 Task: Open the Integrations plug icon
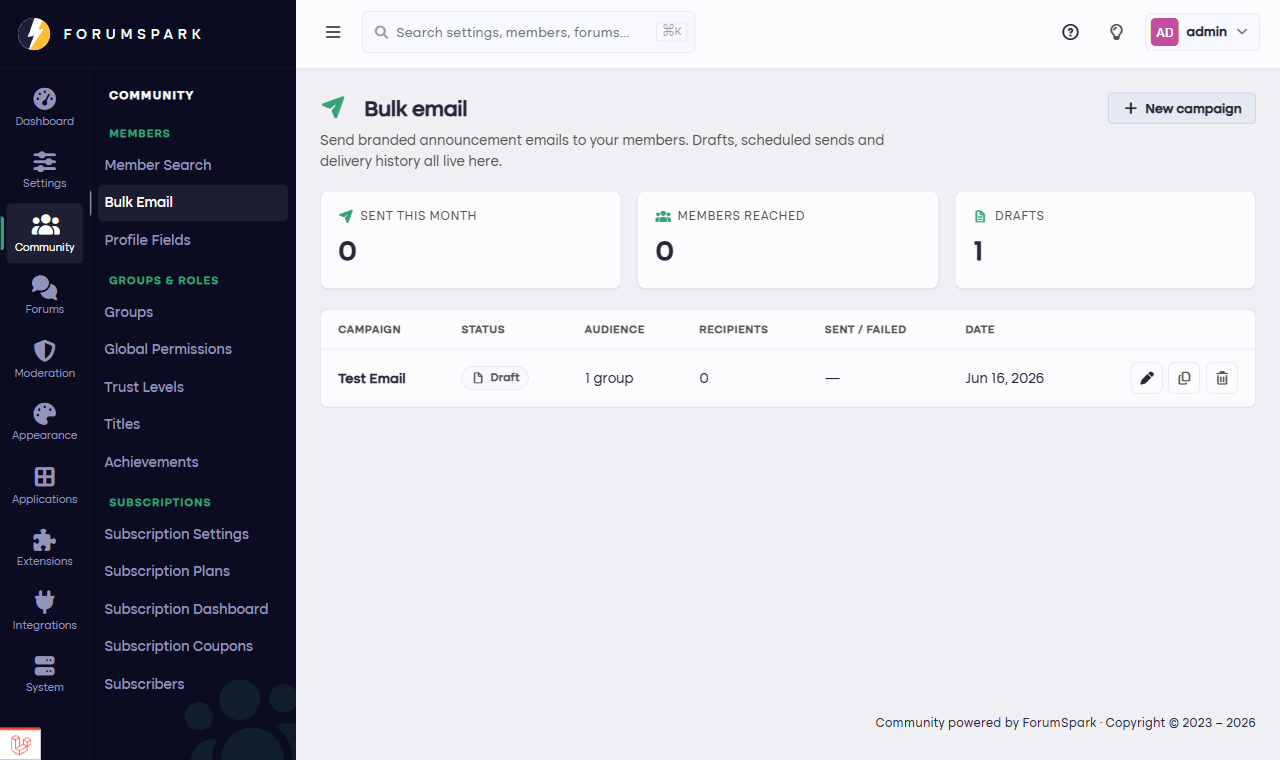click(x=45, y=602)
